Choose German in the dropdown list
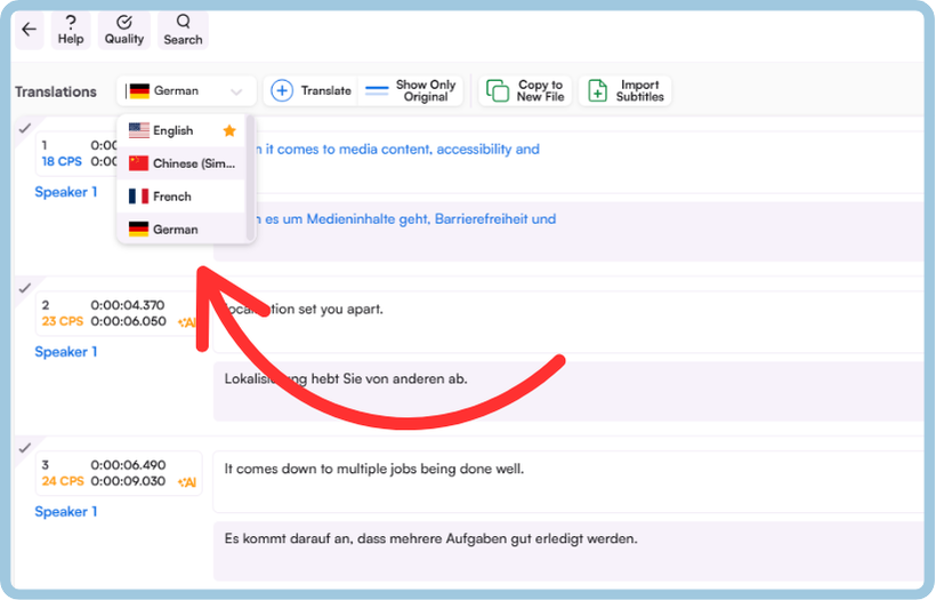This screenshot has height=600, width=936. 181,229
